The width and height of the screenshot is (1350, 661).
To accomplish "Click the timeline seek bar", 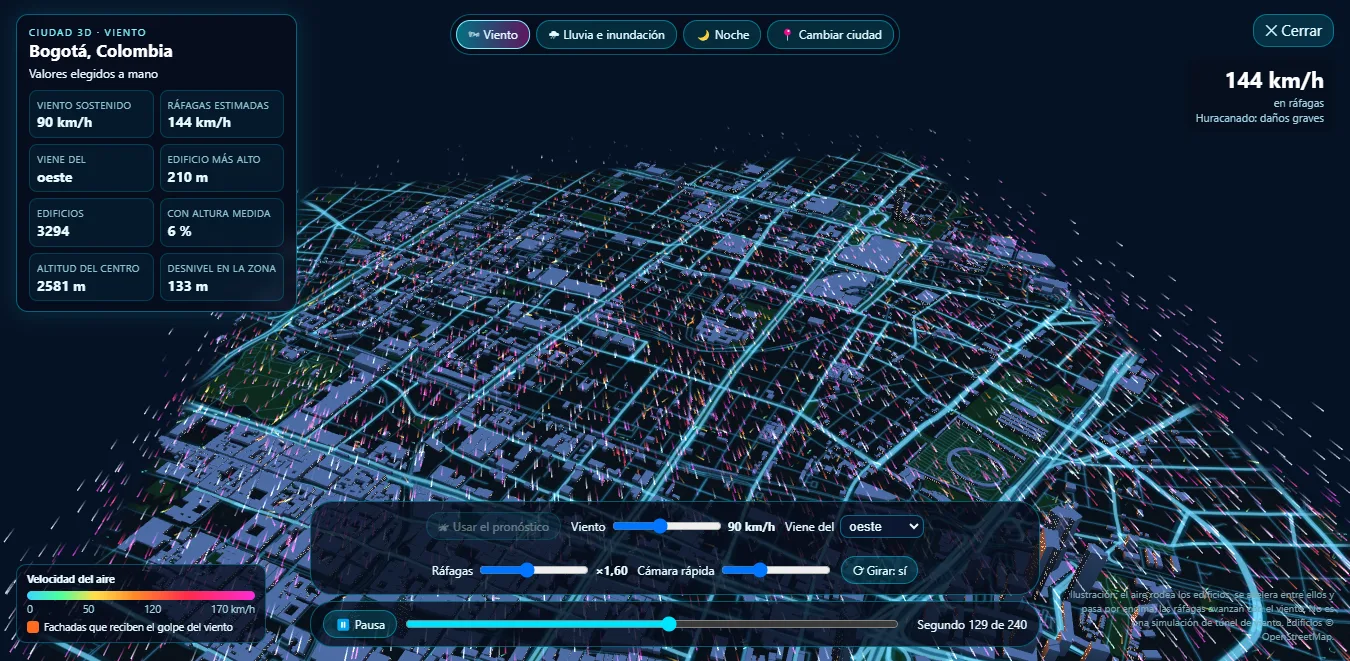I will (652, 625).
